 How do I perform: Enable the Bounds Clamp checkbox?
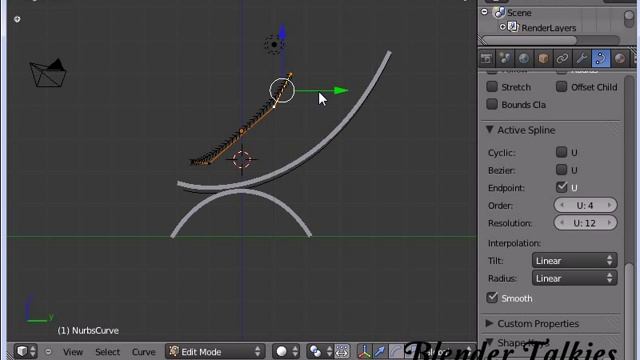[x=492, y=104]
